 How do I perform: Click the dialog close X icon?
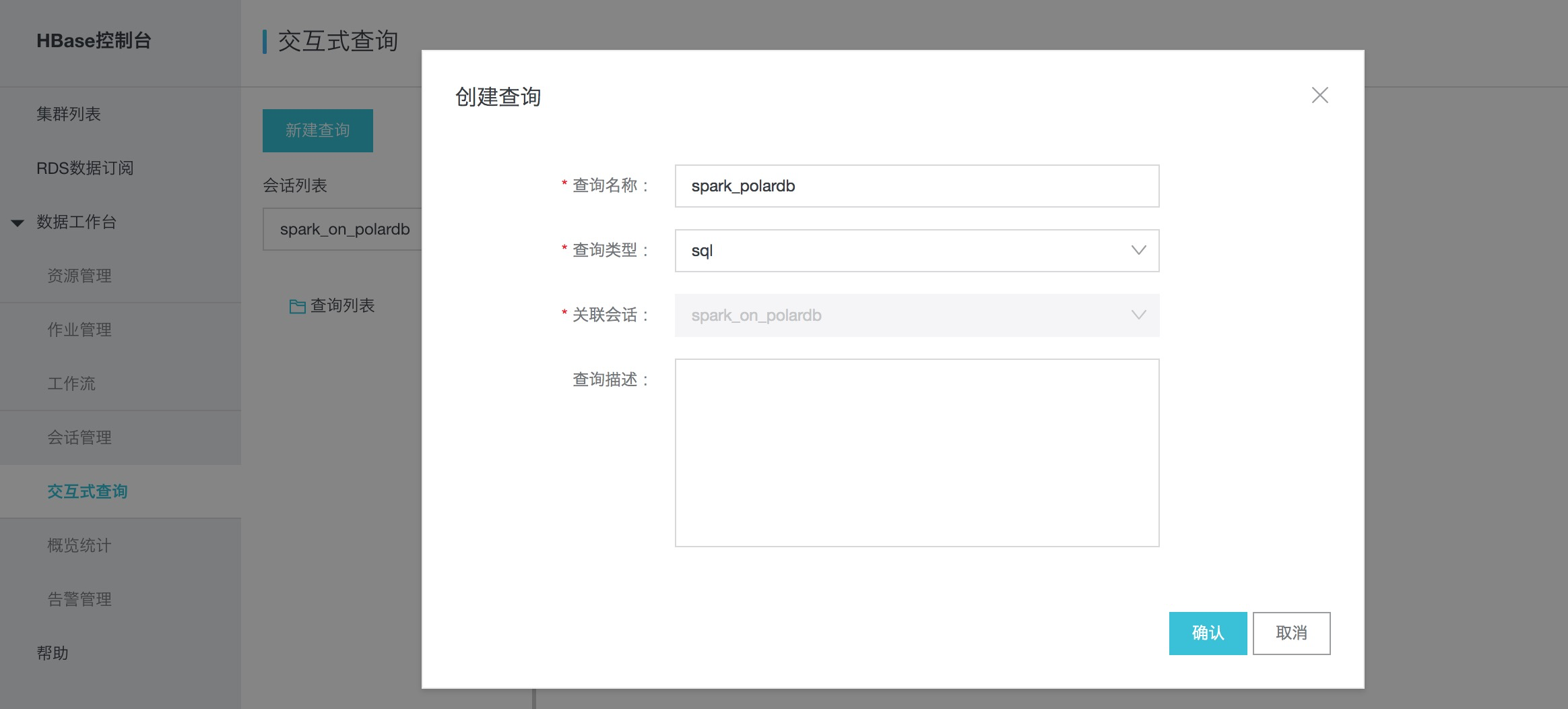(1319, 95)
